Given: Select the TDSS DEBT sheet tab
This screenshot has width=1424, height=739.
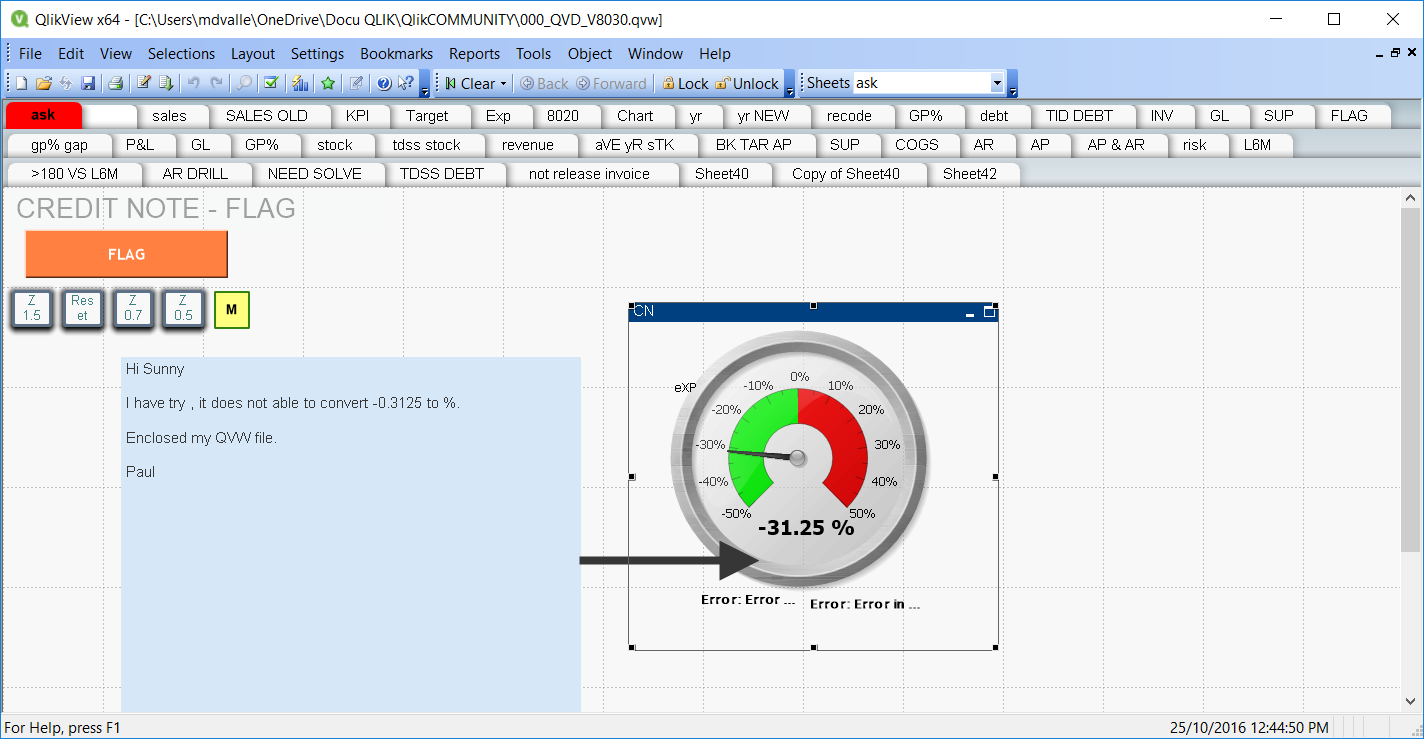Looking at the screenshot, I should pyautogui.click(x=441, y=174).
